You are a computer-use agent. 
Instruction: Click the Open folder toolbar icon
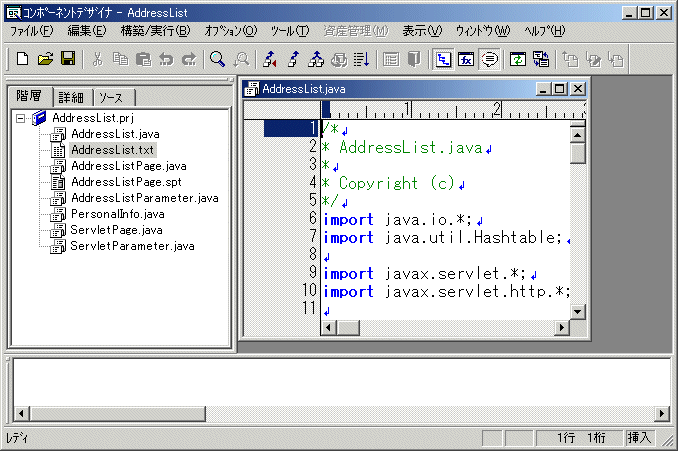[x=45, y=59]
